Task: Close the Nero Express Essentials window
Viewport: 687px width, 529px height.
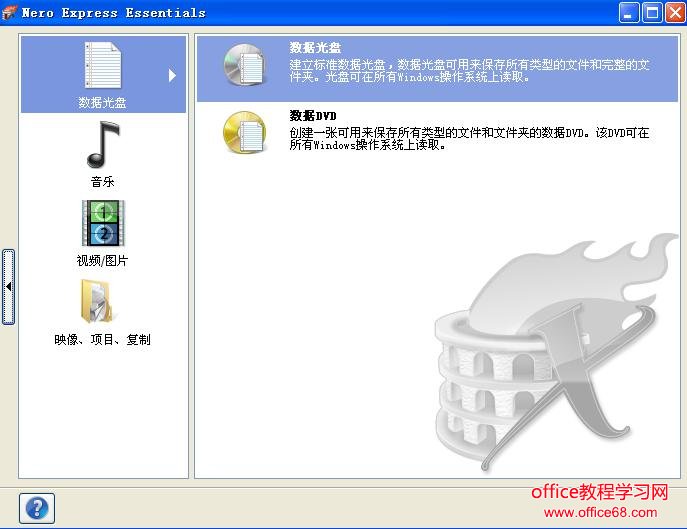Action: point(675,12)
